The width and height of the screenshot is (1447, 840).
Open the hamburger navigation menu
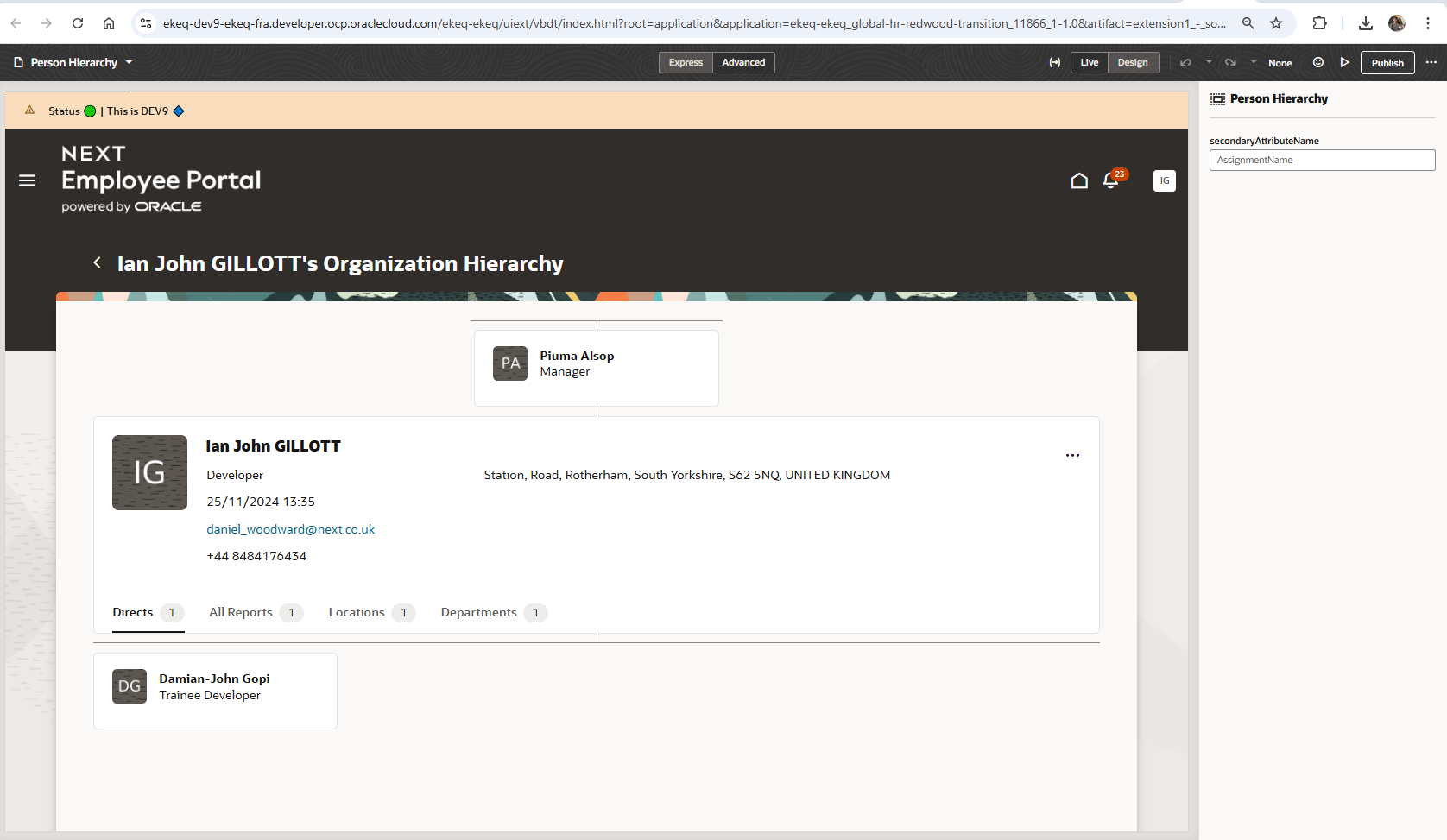point(28,180)
